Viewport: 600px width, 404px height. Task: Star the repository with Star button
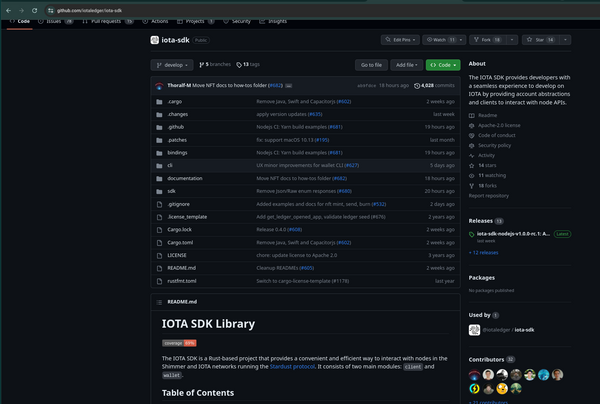[x=540, y=40]
